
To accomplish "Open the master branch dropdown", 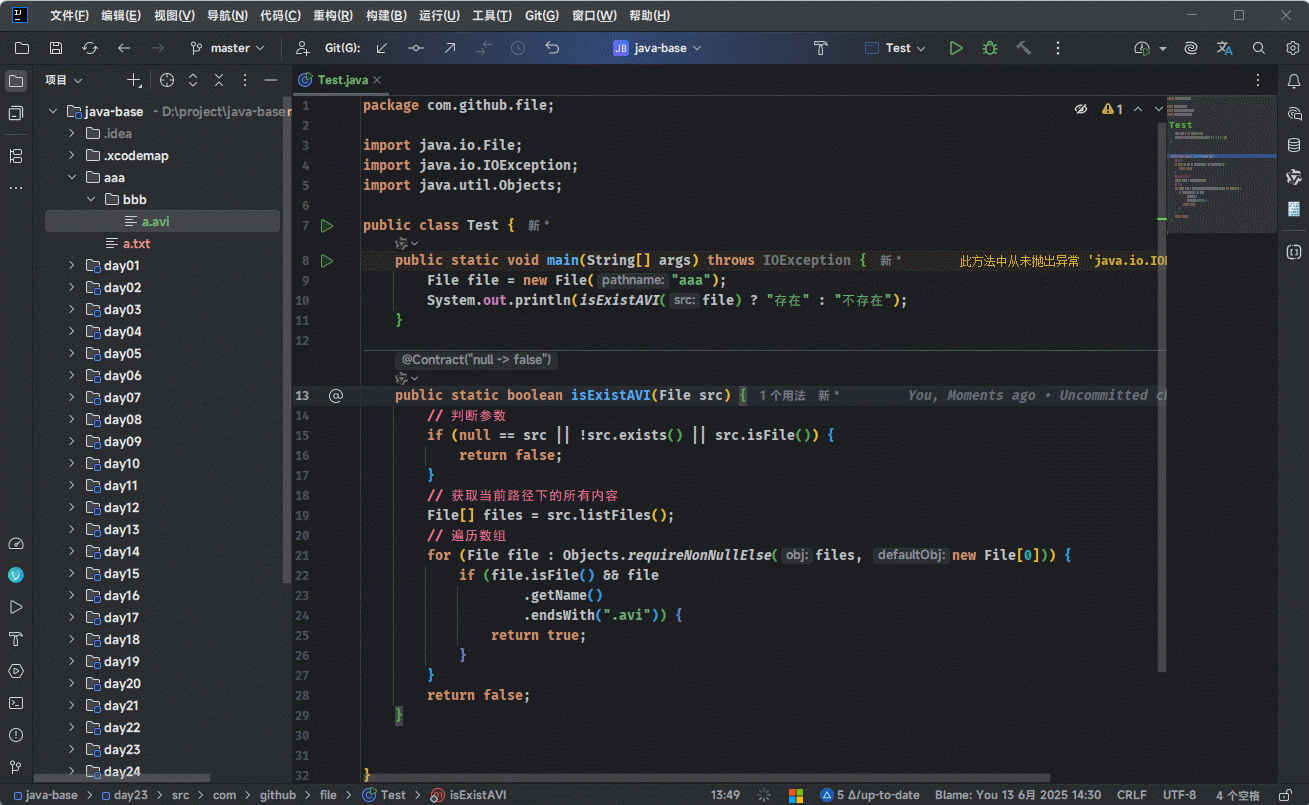I will [x=229, y=48].
